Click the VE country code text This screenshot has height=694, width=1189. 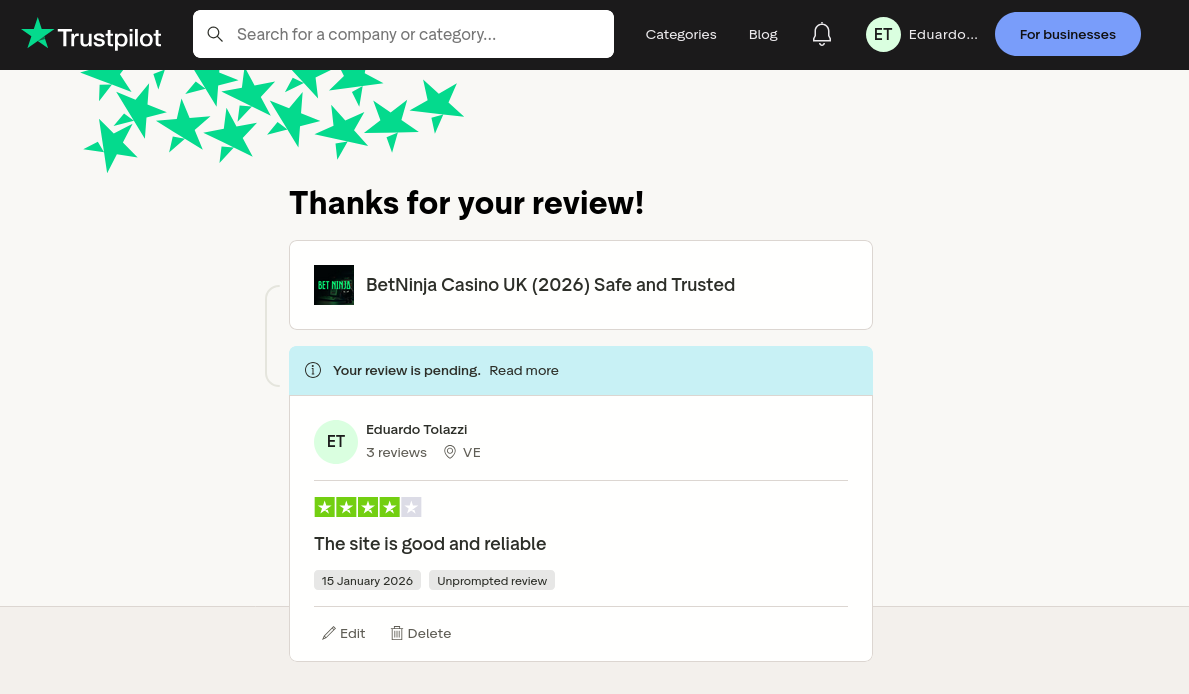[472, 452]
